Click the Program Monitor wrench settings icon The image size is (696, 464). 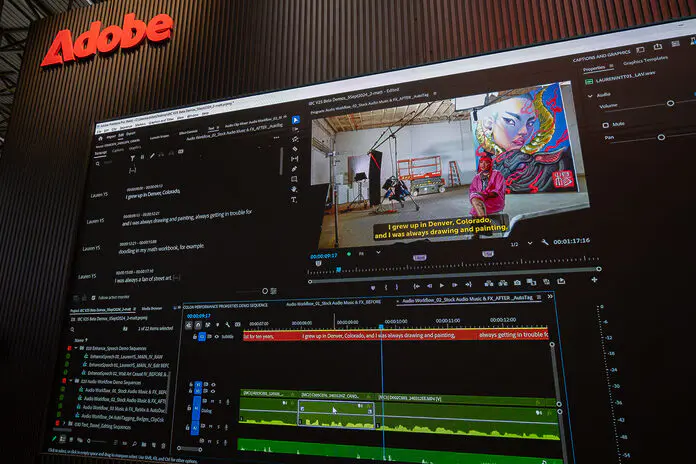pos(545,242)
